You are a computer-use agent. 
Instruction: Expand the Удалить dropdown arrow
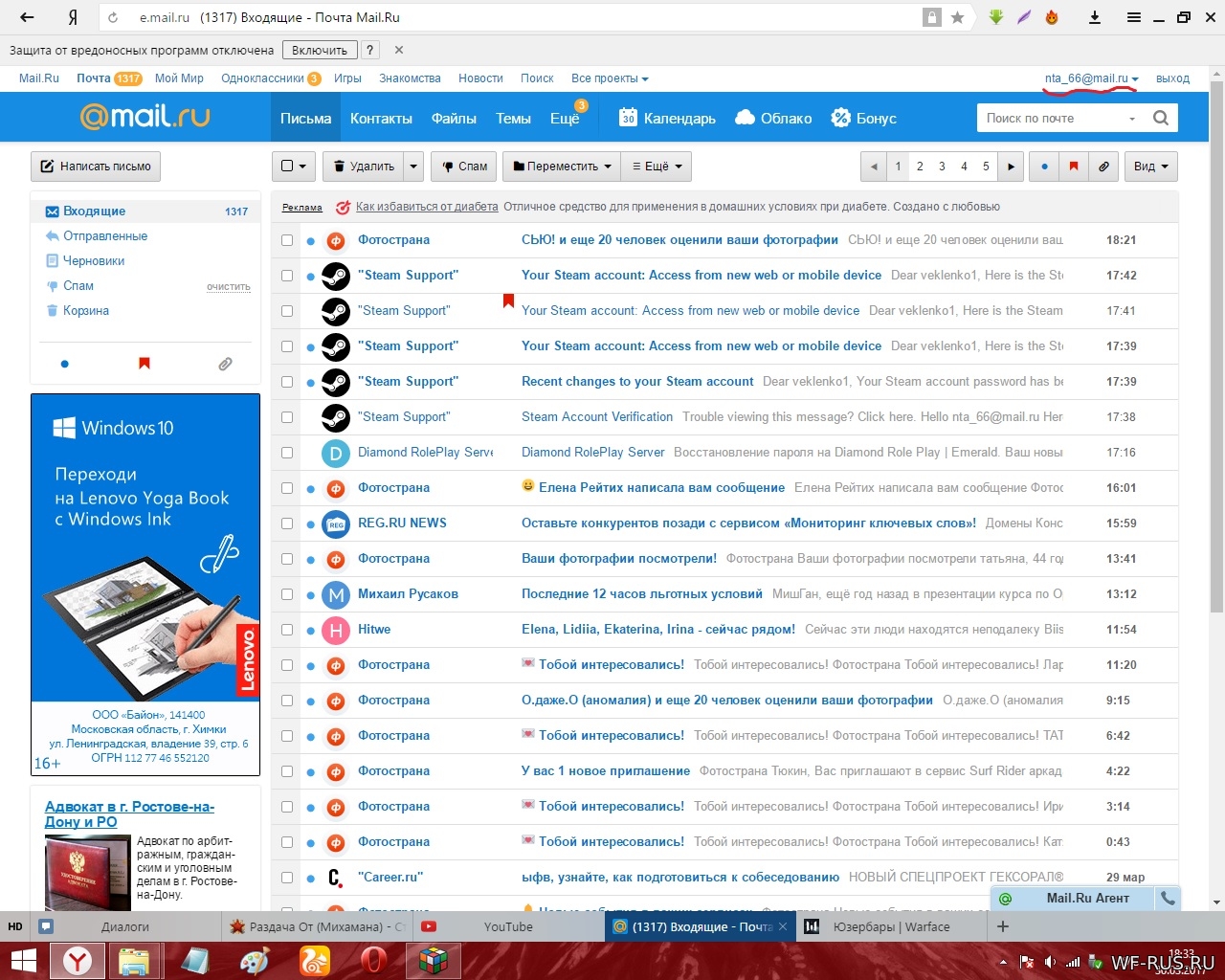click(413, 167)
